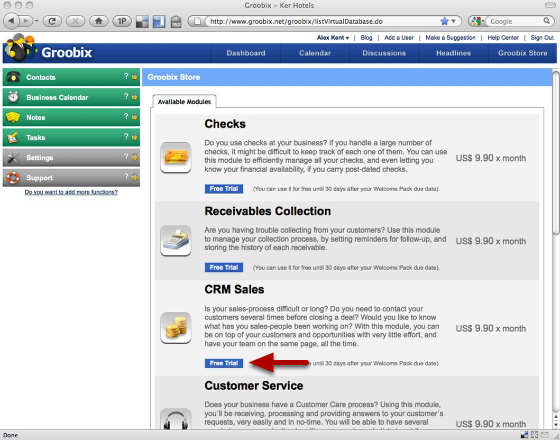
Task: Open the Notes sidebar module
Action: tap(71, 117)
